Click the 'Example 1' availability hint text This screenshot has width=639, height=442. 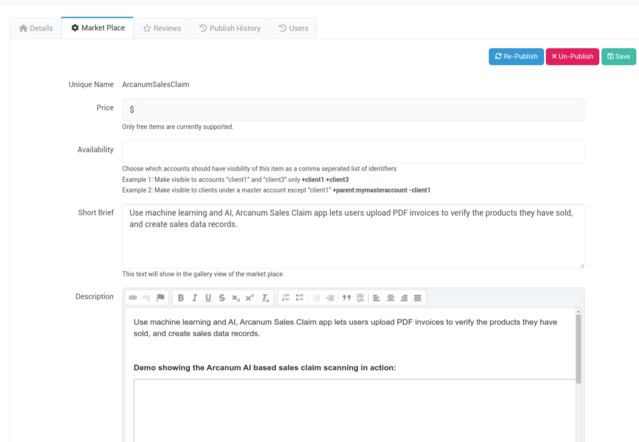tap(235, 180)
